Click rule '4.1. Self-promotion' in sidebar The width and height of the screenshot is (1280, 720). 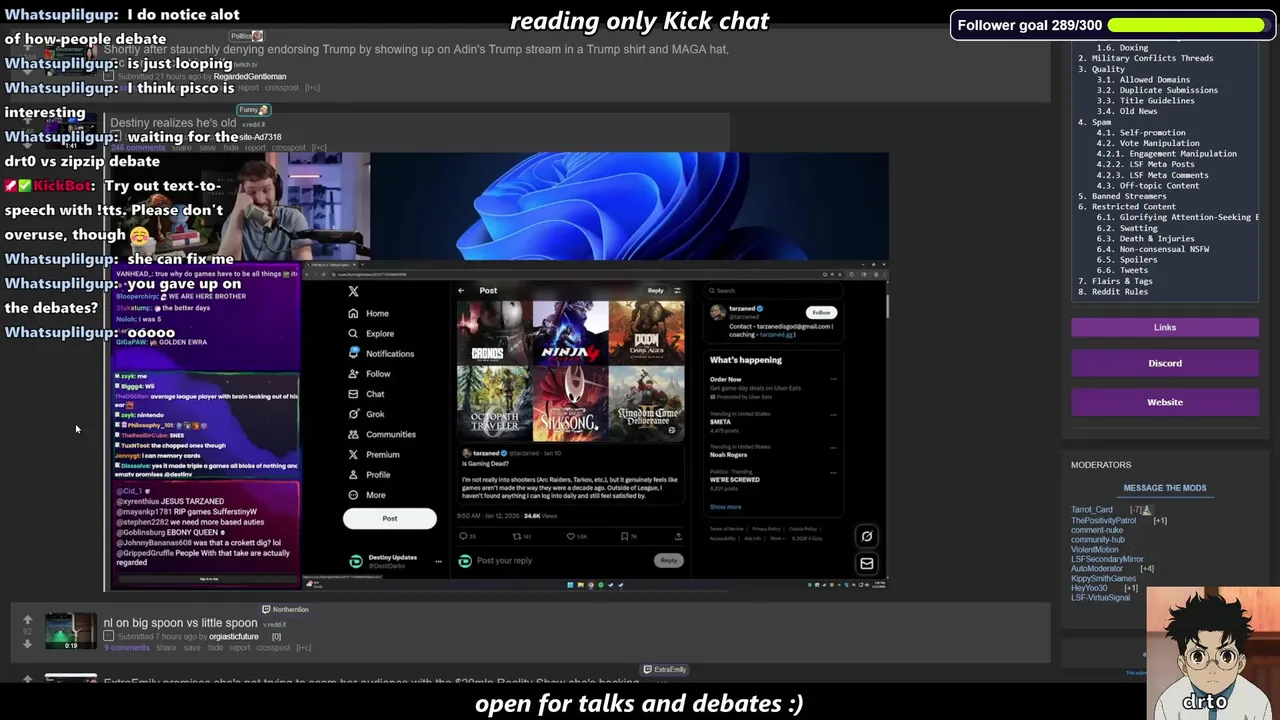click(1141, 133)
